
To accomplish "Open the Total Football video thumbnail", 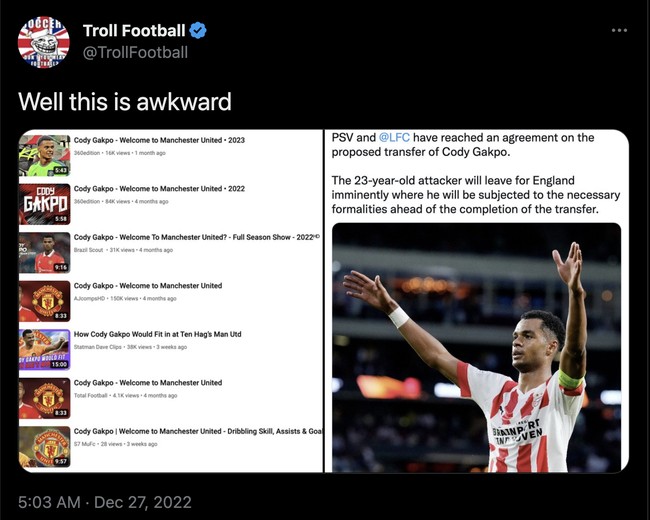I will point(44,397).
